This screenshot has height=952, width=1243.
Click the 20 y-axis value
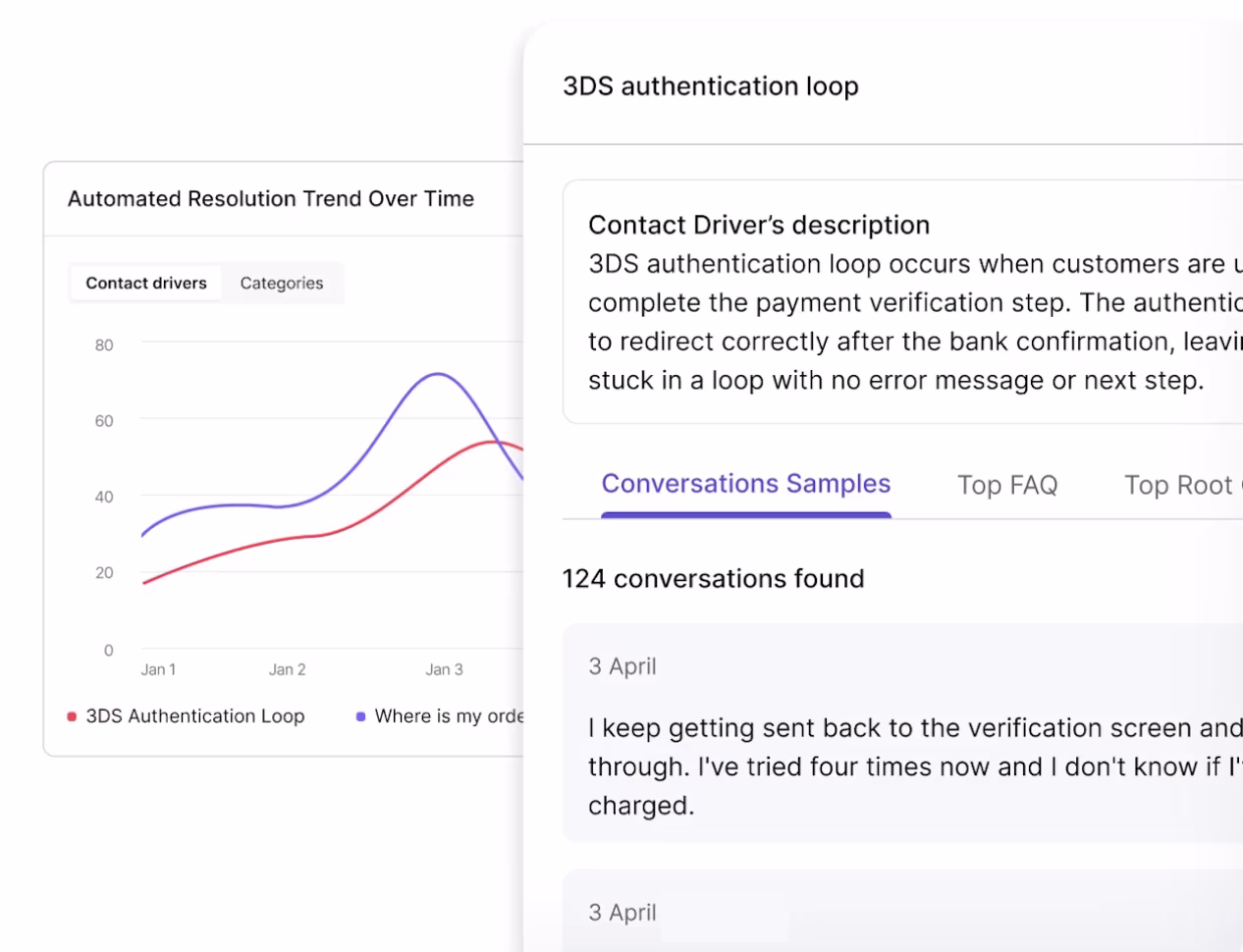point(104,572)
